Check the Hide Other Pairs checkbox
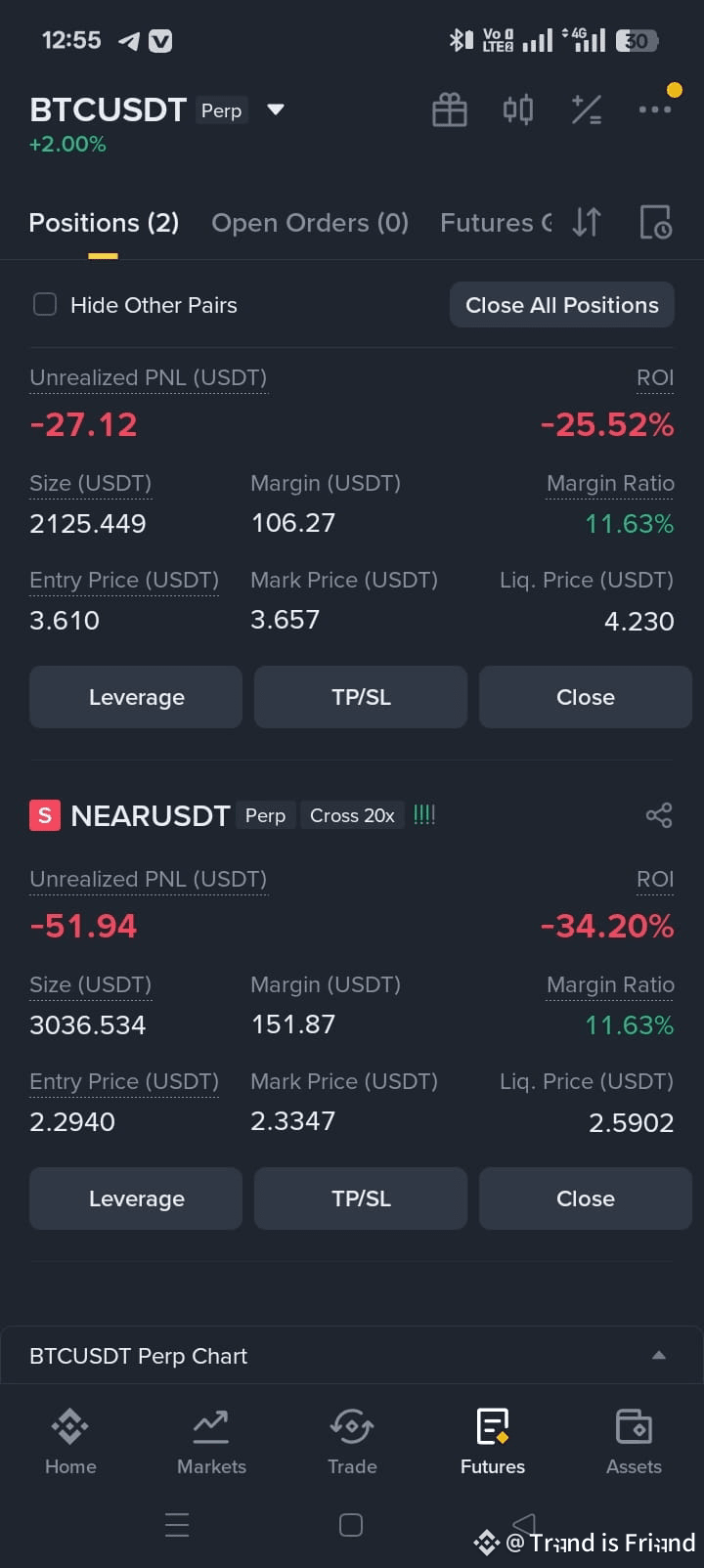The image size is (704, 1568). 45,305
